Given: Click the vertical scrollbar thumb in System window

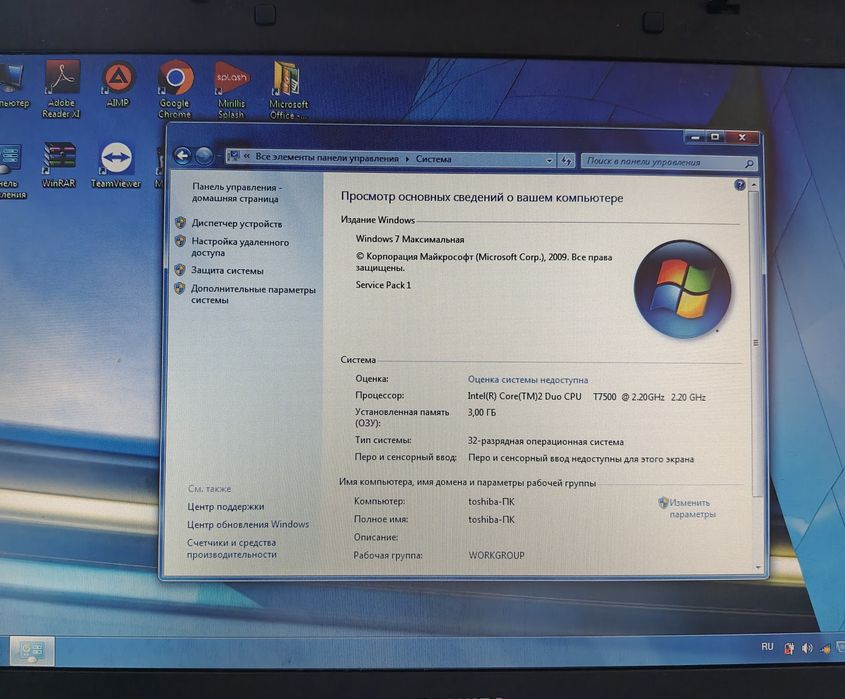Looking at the screenshot, I should [756, 343].
